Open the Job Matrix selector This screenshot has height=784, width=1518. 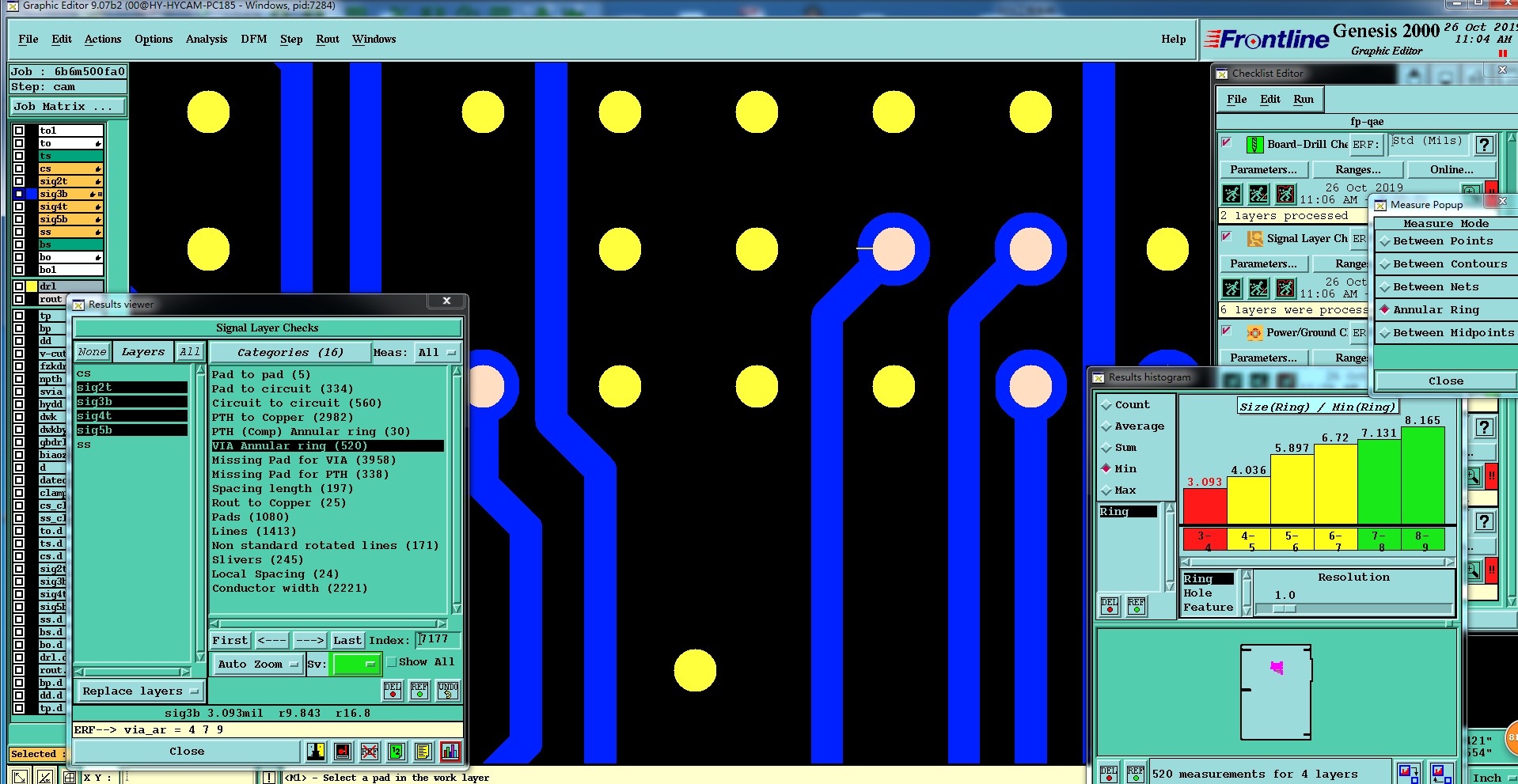(67, 107)
